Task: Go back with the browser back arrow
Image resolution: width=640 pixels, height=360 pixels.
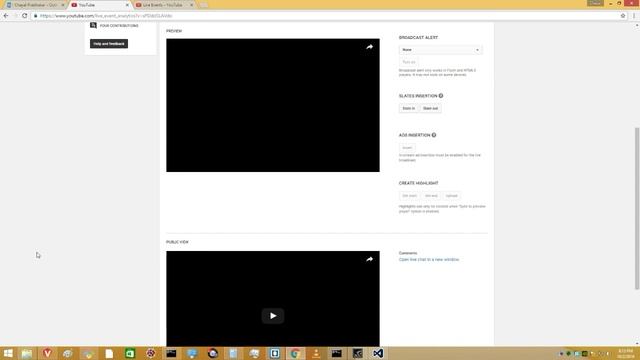Action: [x=6, y=16]
